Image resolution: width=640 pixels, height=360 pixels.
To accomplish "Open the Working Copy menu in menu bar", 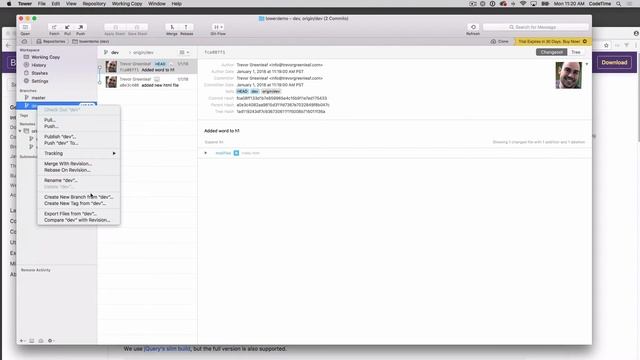I will point(127,4).
